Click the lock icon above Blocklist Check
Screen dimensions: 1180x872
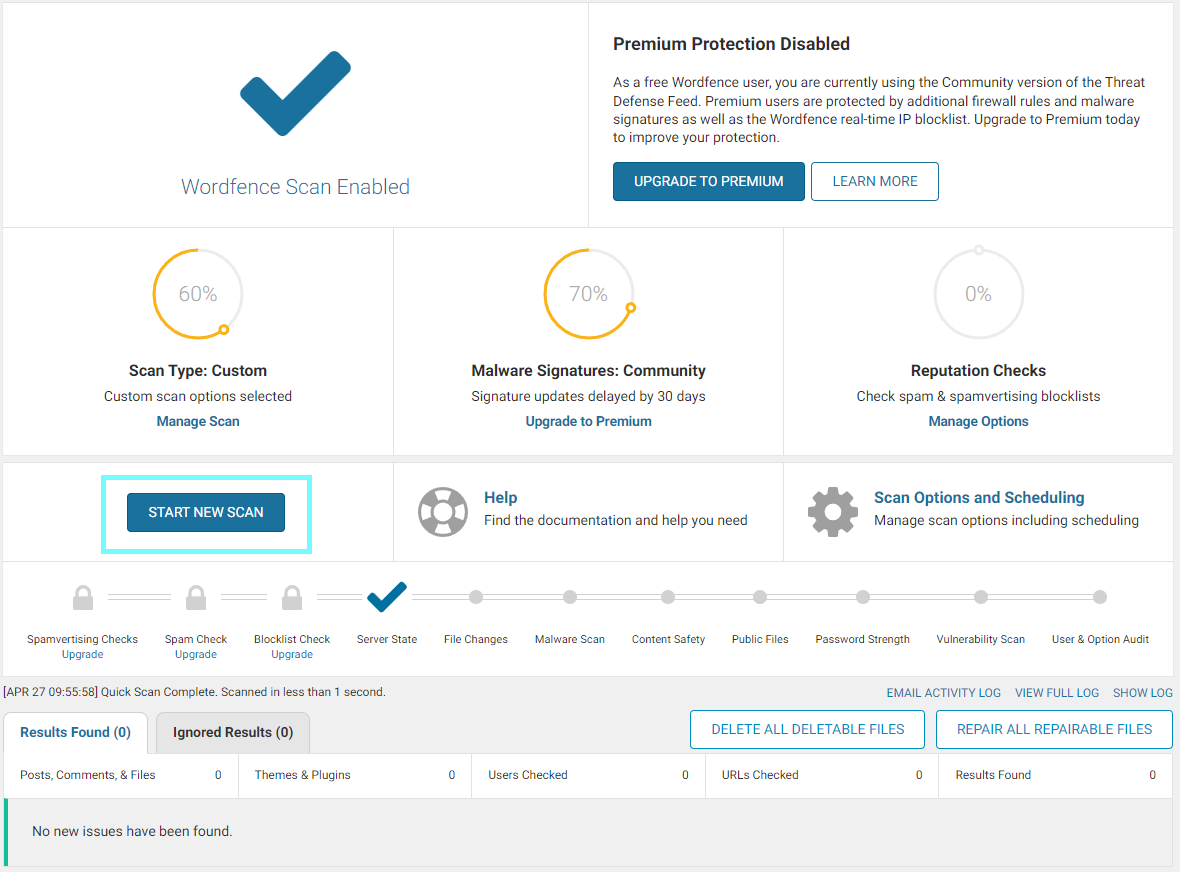292,597
